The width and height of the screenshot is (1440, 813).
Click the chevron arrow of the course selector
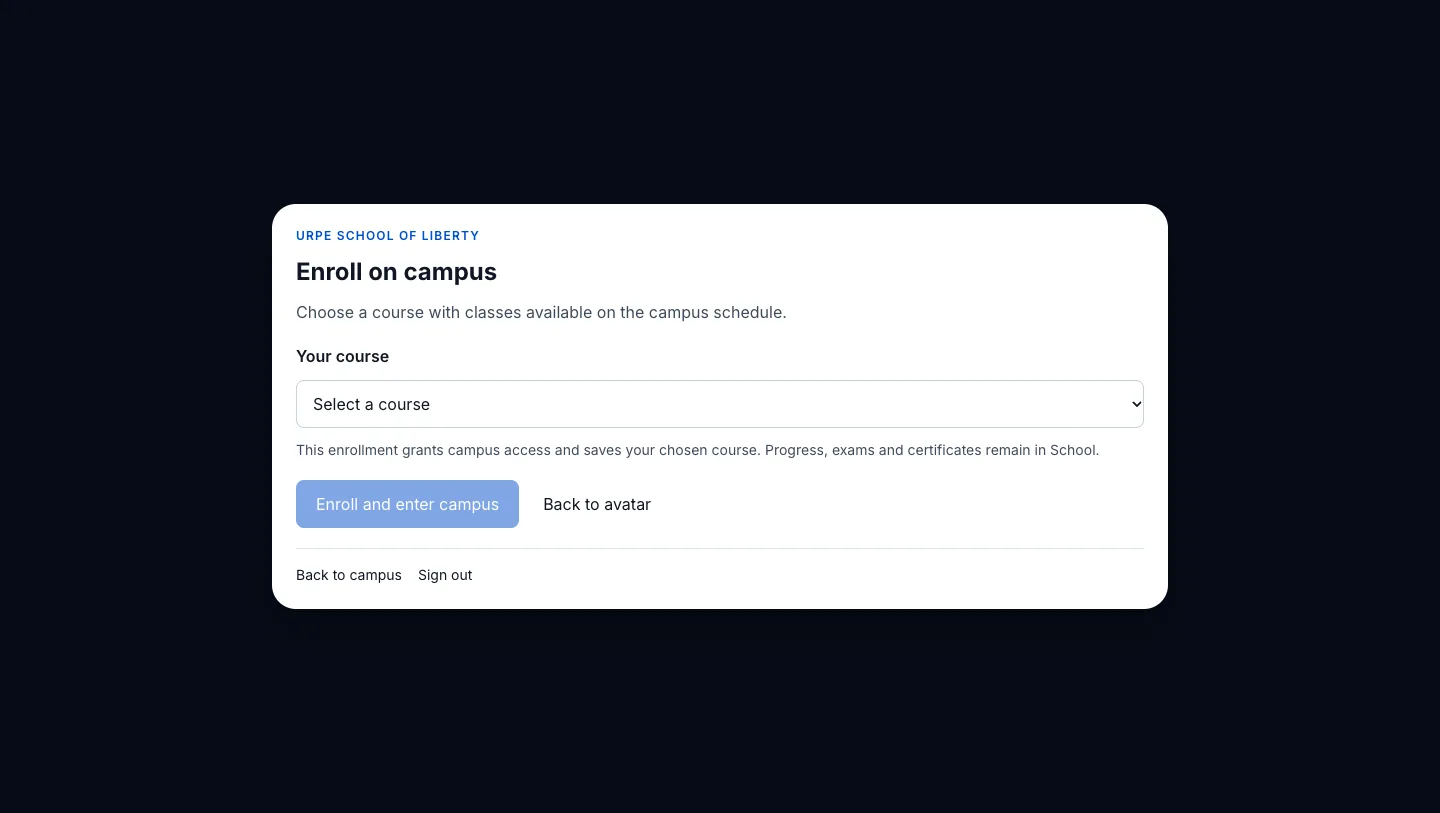pyautogui.click(x=1136, y=404)
